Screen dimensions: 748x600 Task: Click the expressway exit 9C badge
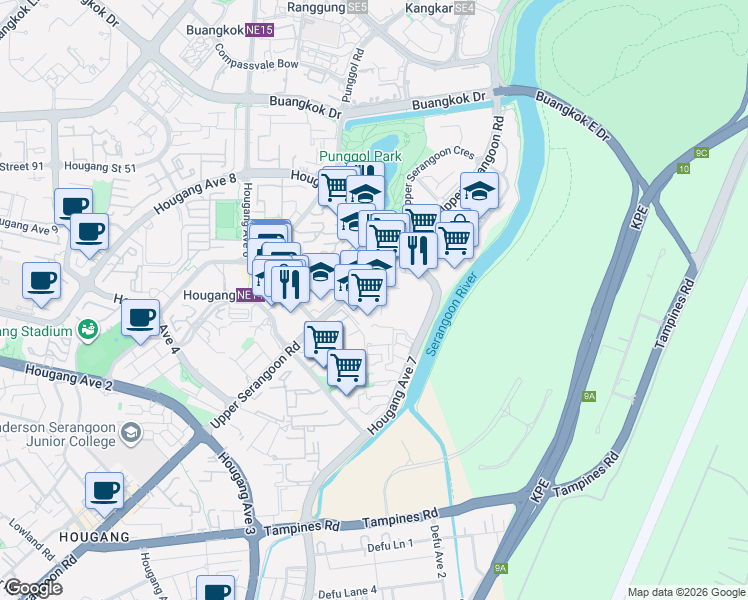pos(701,153)
